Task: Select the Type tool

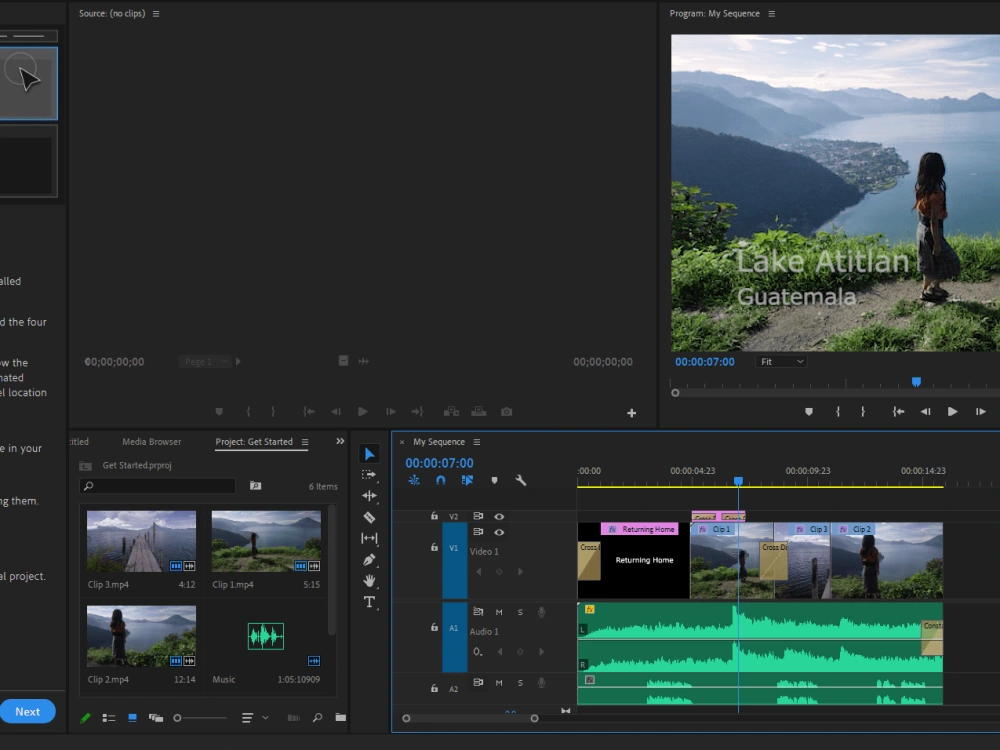Action: [x=369, y=602]
